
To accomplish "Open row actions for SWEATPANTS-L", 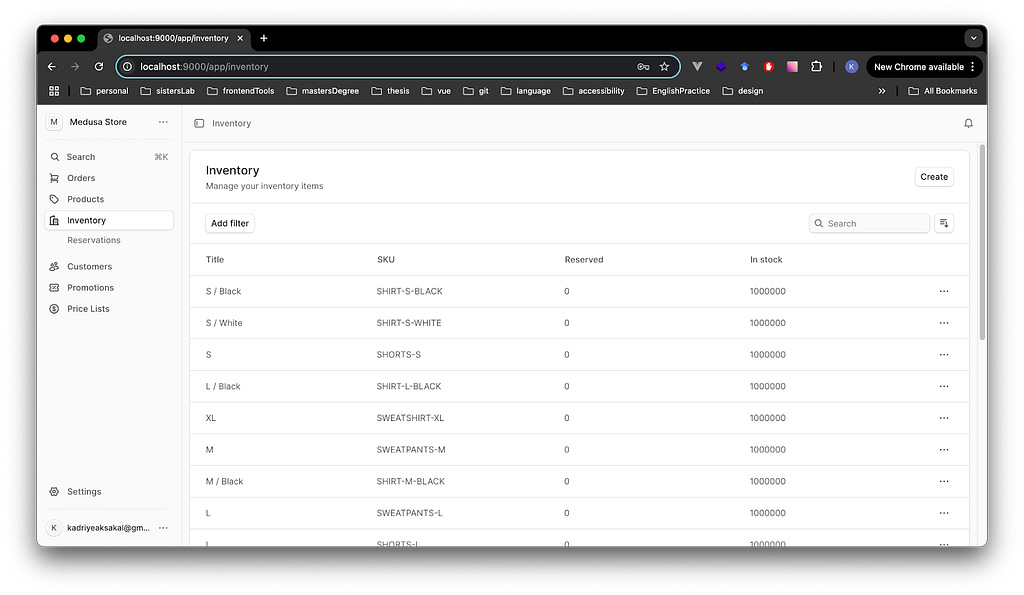I will pyautogui.click(x=944, y=513).
